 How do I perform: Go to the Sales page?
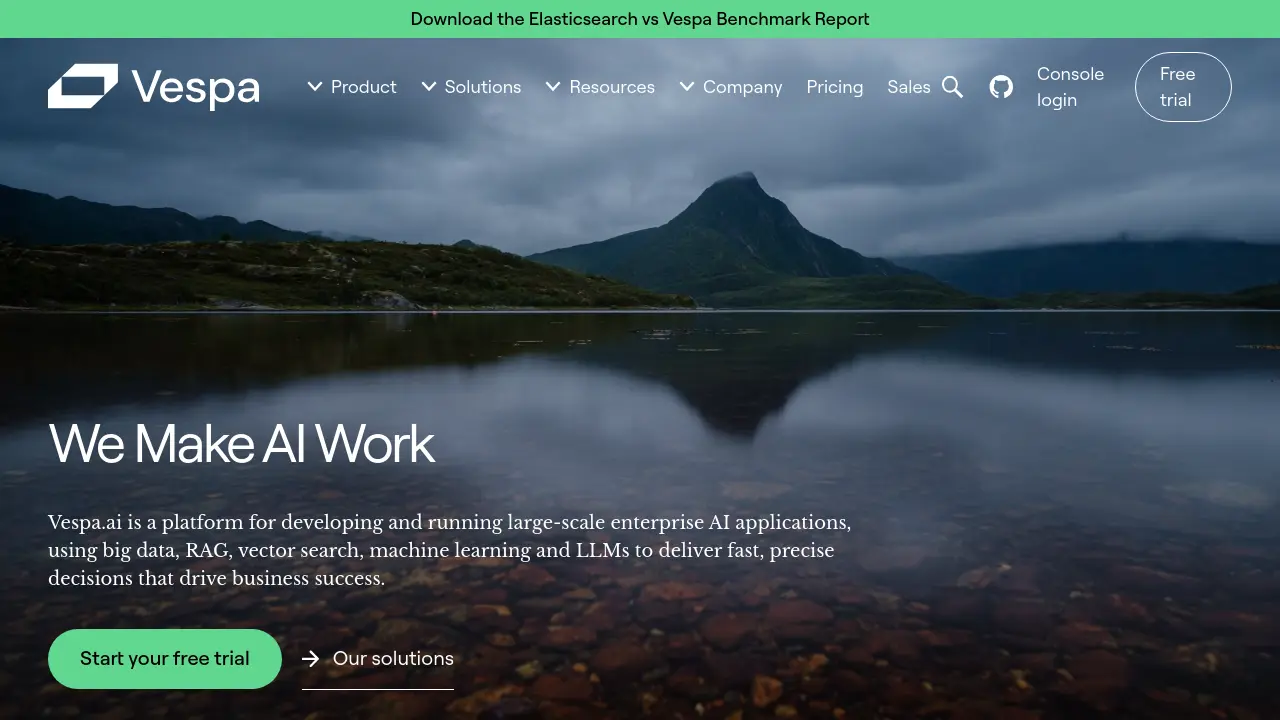click(x=909, y=87)
